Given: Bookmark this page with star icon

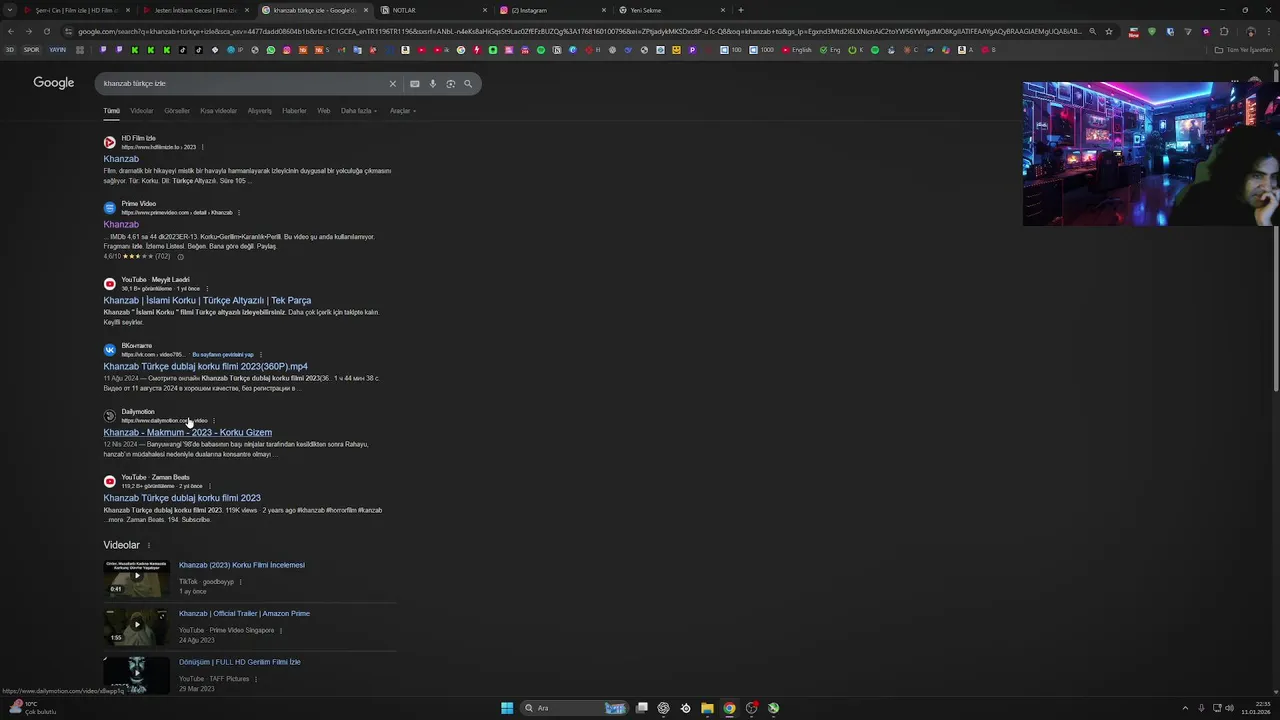Looking at the screenshot, I should coord(1108,31).
